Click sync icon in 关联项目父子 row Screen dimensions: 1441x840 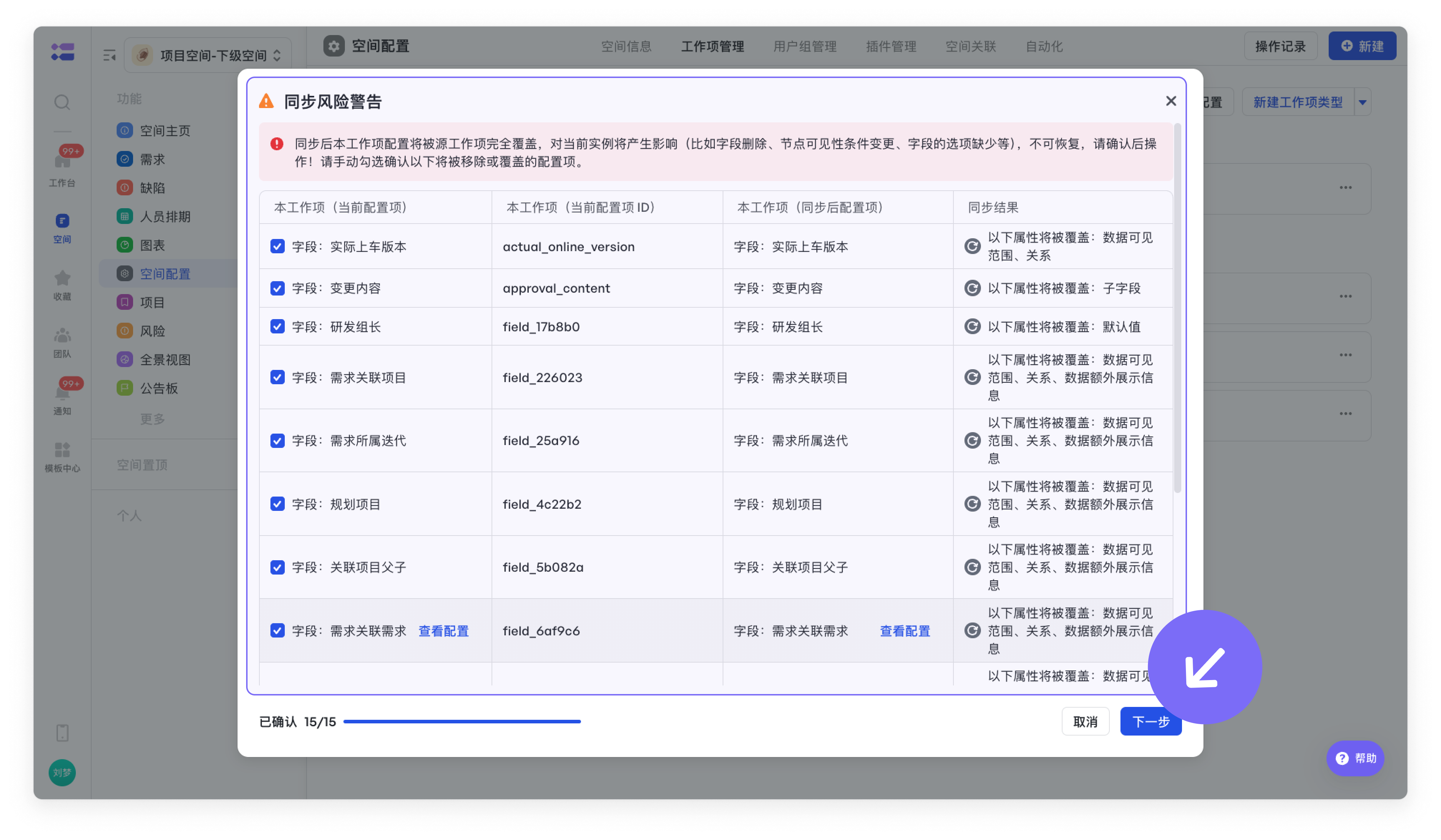click(x=972, y=567)
